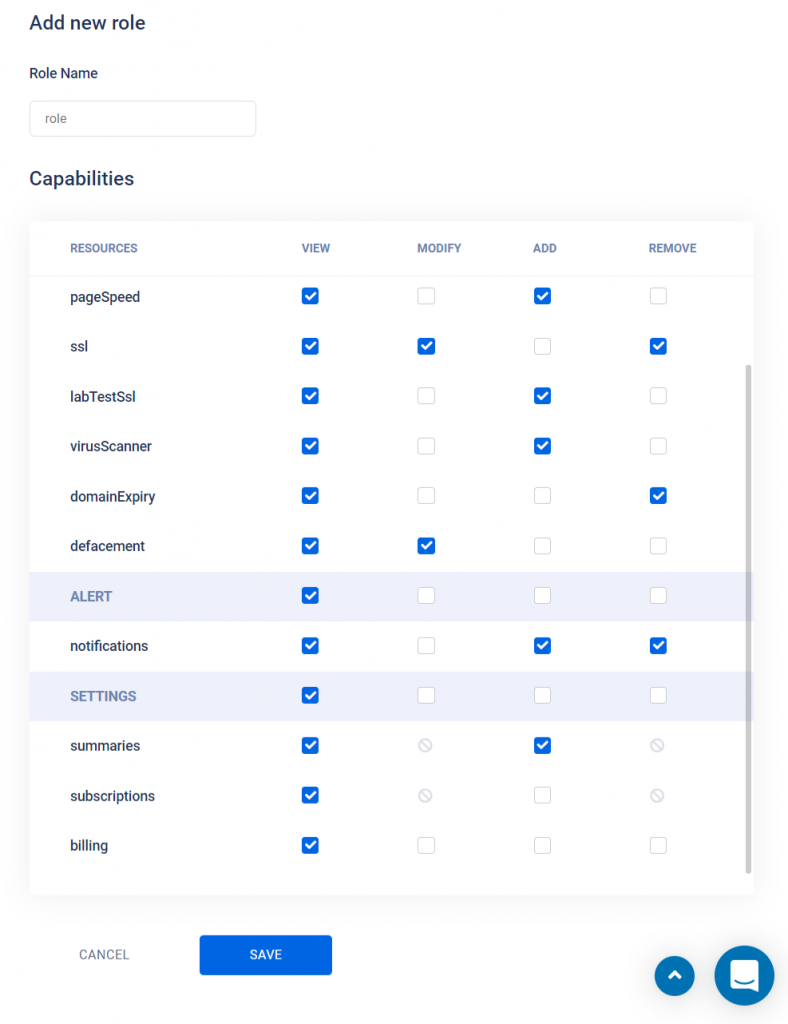Toggle View checkbox on ALERT row
788x1024 pixels.
click(x=310, y=596)
